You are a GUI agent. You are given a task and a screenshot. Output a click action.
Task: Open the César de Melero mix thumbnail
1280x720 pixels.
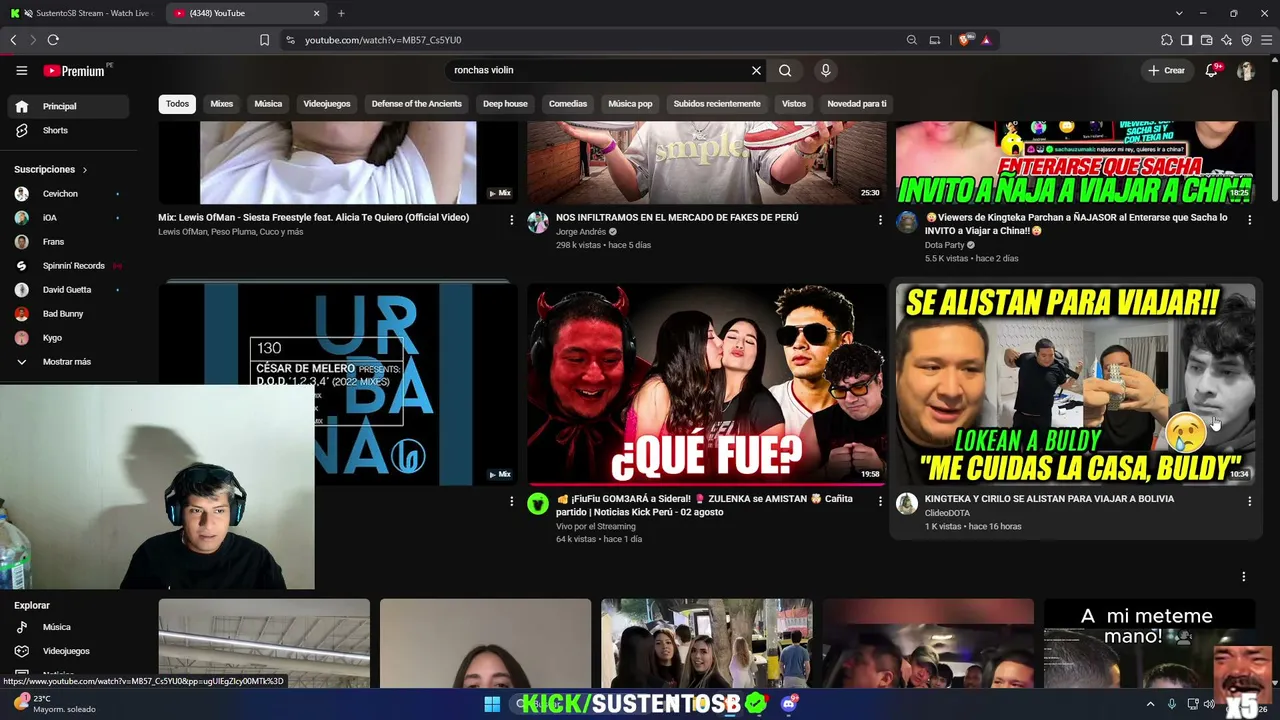338,384
